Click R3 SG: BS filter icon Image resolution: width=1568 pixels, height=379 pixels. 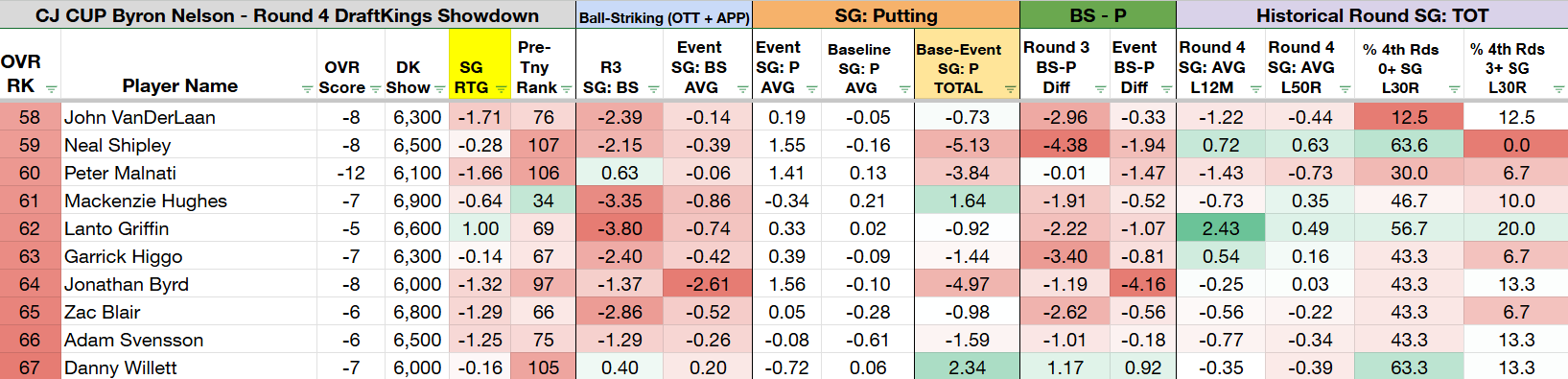coord(654,89)
